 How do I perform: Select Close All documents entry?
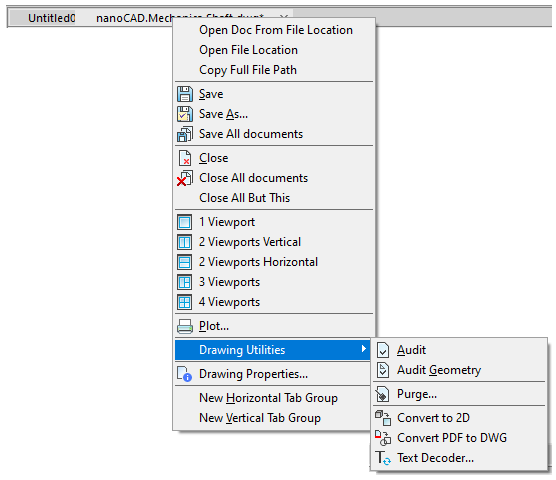(274, 178)
